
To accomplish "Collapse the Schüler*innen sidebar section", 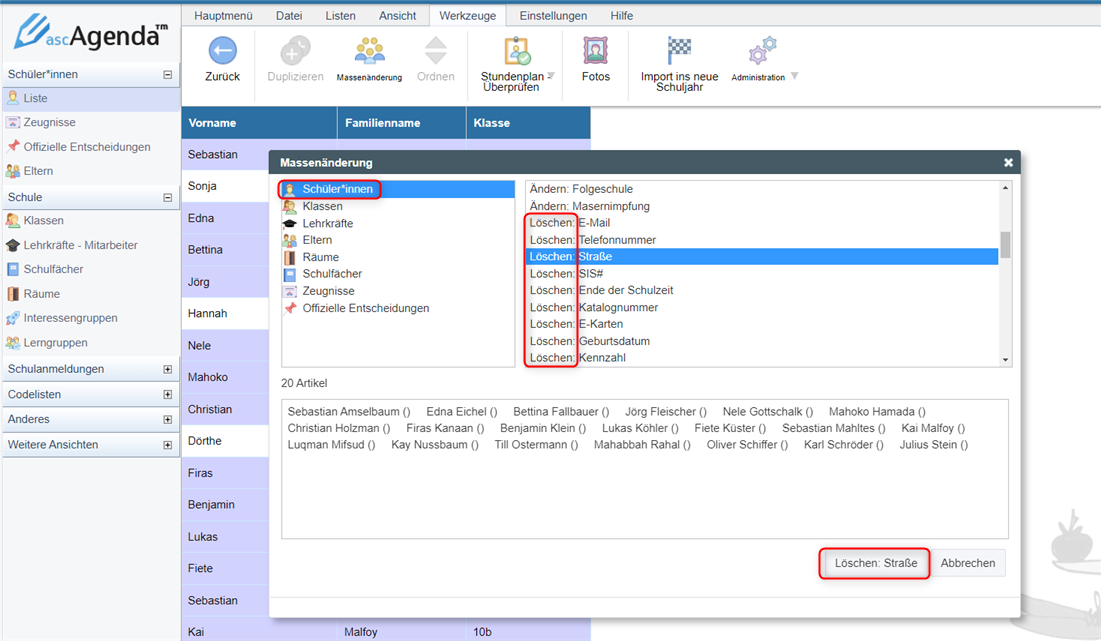I will click(x=168, y=74).
